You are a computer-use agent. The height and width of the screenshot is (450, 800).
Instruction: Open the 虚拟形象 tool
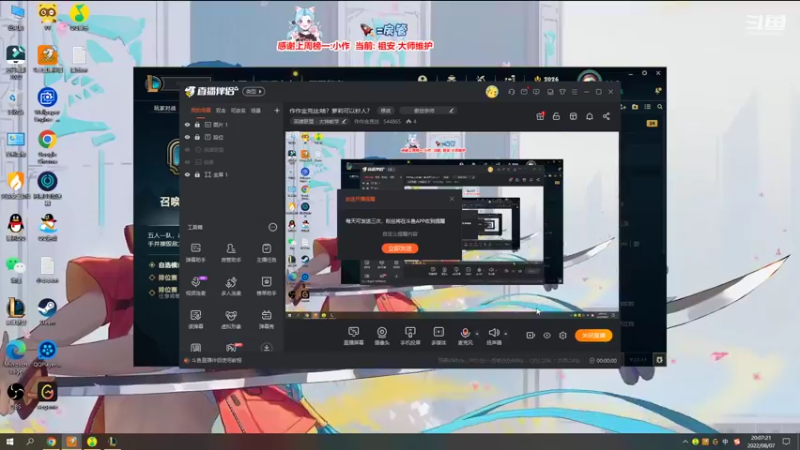tap(231, 319)
